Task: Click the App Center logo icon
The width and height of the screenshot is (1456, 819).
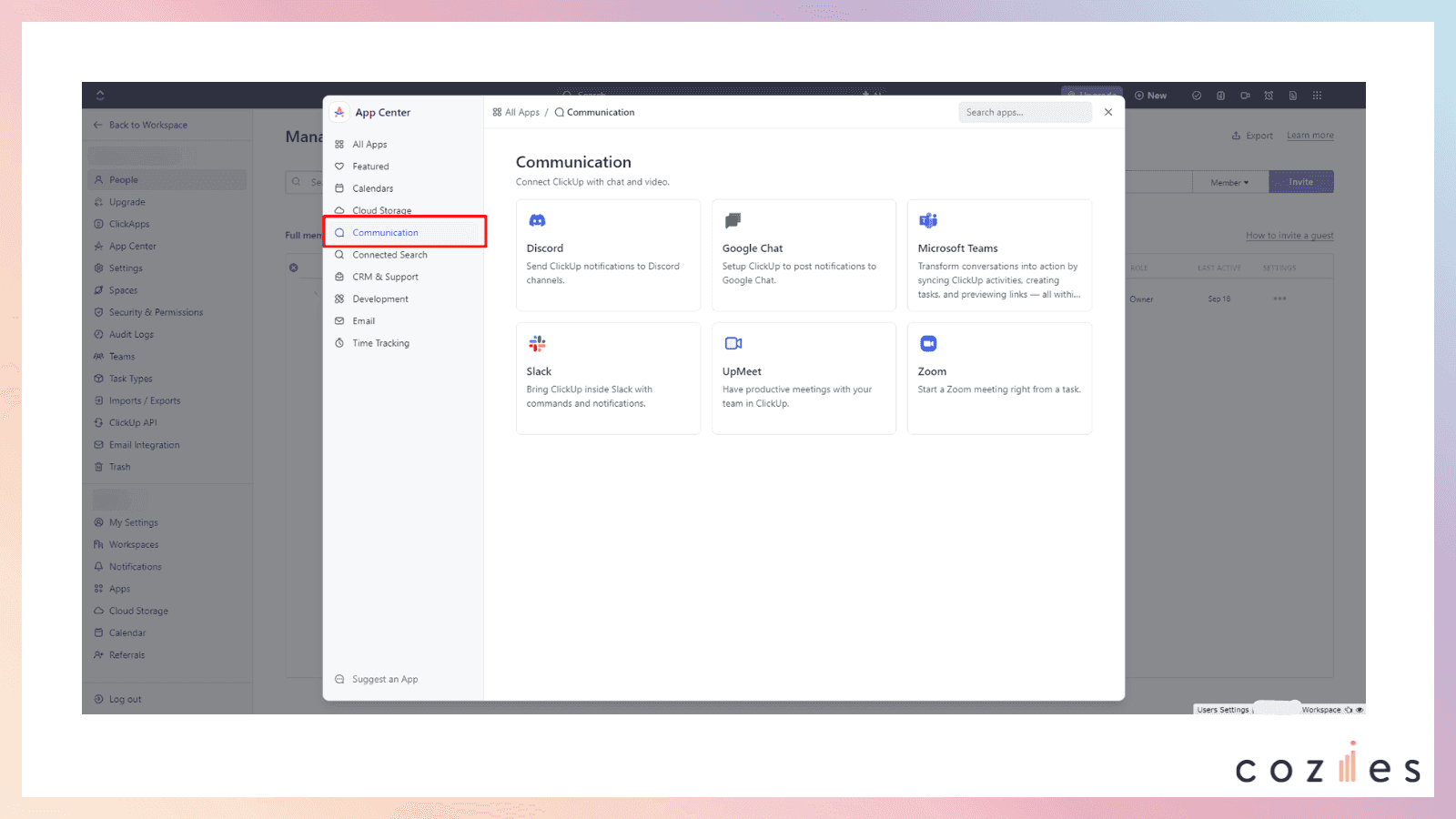Action: point(339,112)
